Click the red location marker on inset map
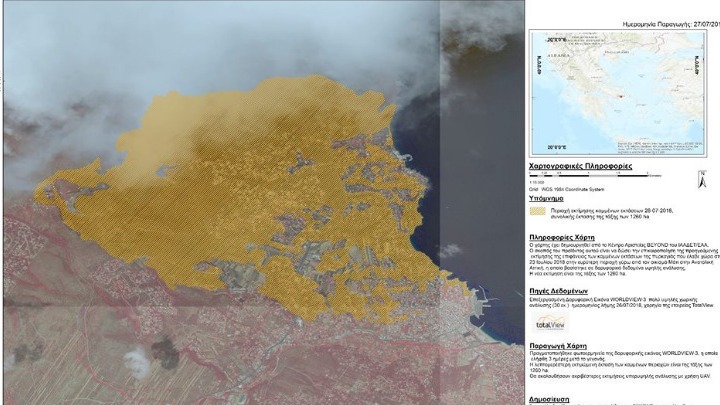The width and height of the screenshot is (720, 405). coord(622,97)
